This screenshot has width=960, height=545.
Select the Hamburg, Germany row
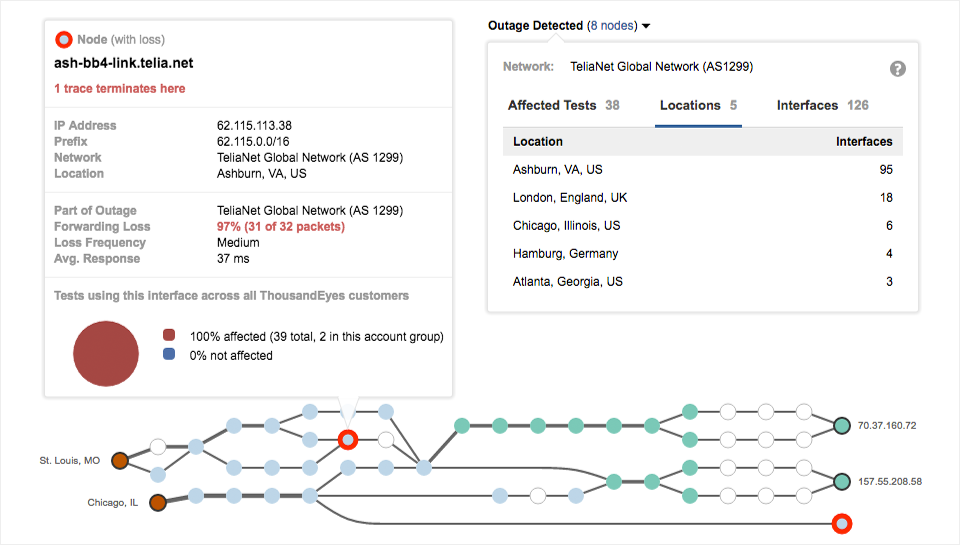pyautogui.click(x=702, y=254)
